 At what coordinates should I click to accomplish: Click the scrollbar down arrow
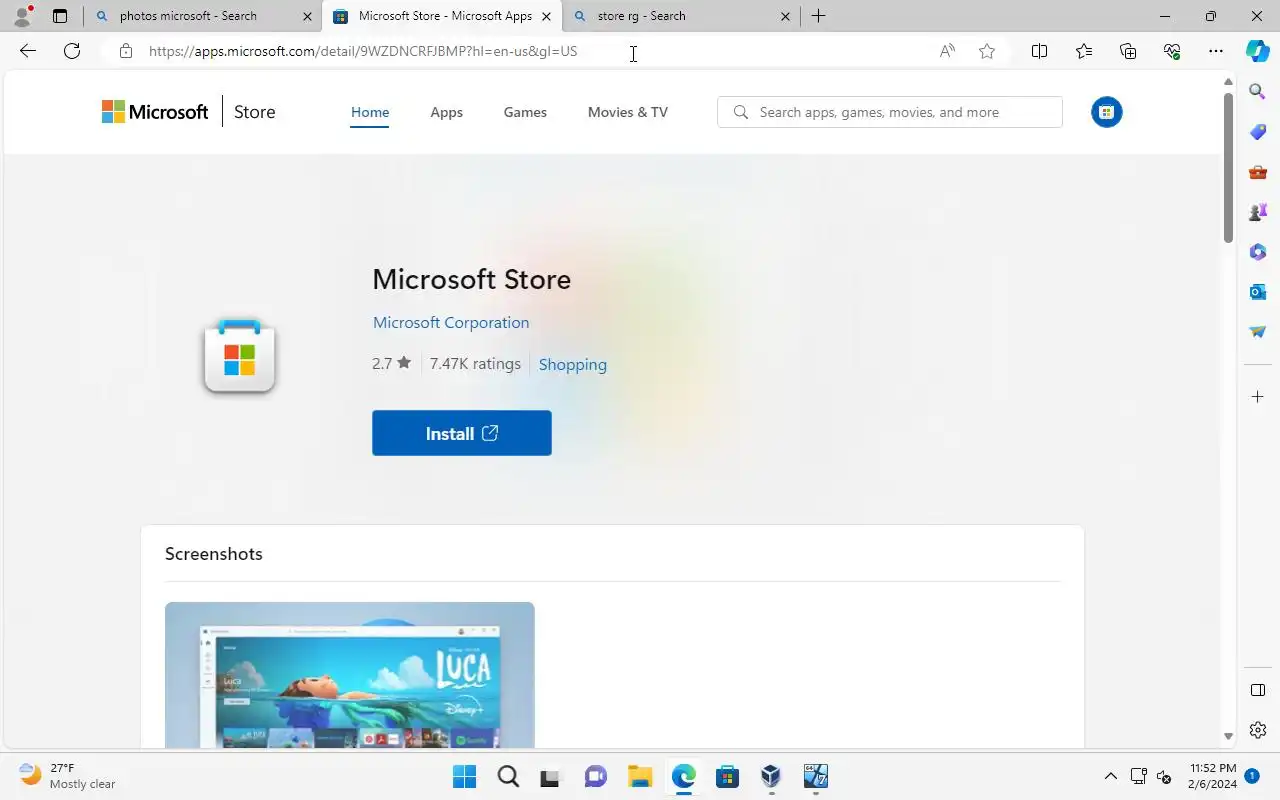(x=1229, y=737)
